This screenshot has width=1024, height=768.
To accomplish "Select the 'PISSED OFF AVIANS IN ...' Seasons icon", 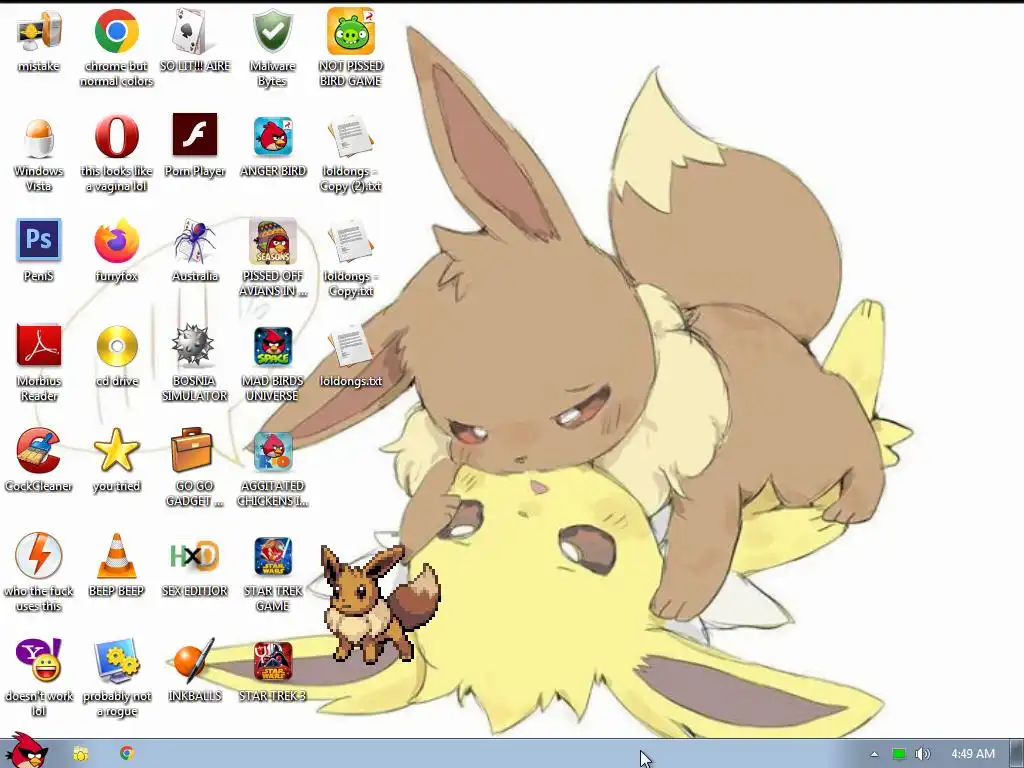I will (x=272, y=241).
